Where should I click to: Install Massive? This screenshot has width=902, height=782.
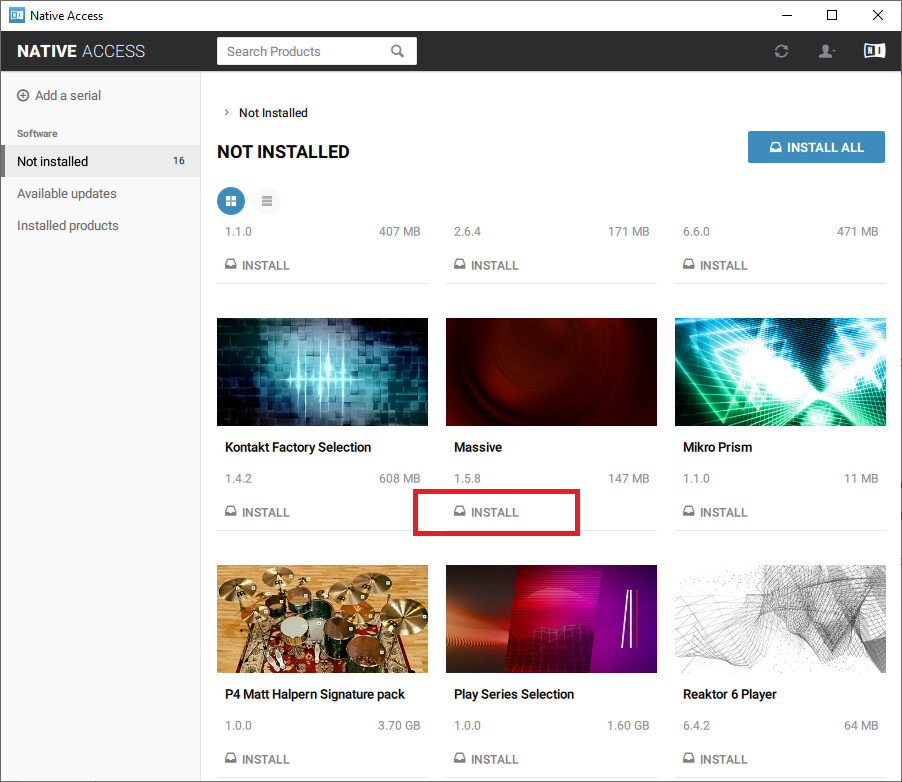pyautogui.click(x=486, y=512)
